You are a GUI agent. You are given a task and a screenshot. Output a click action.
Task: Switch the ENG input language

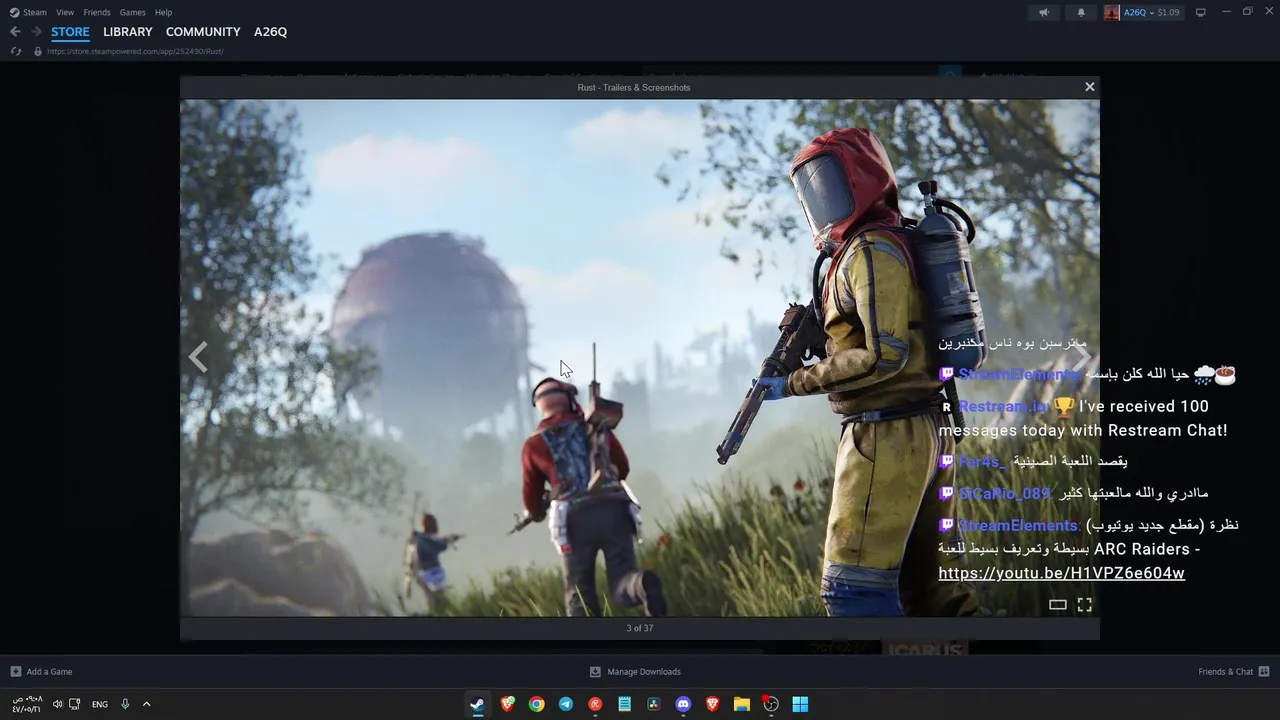pos(100,704)
